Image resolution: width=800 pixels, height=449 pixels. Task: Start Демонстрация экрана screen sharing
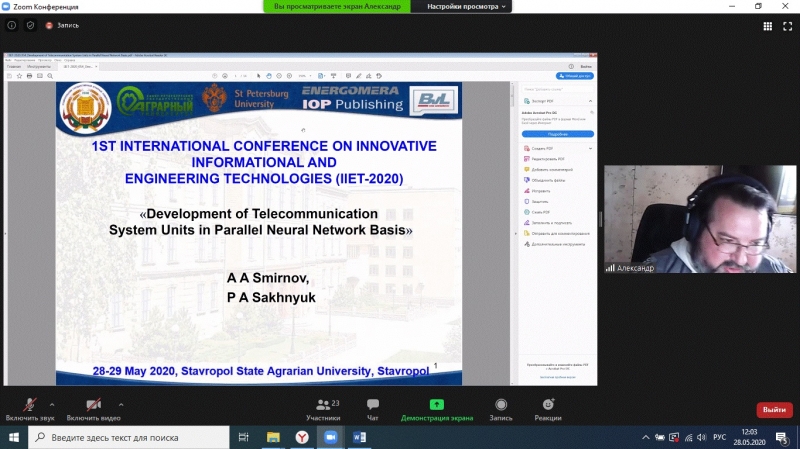coord(437,410)
